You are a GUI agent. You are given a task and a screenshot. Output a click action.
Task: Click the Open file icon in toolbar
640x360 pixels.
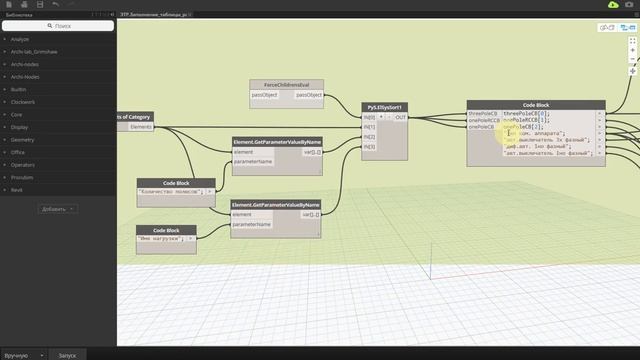(24, 4)
